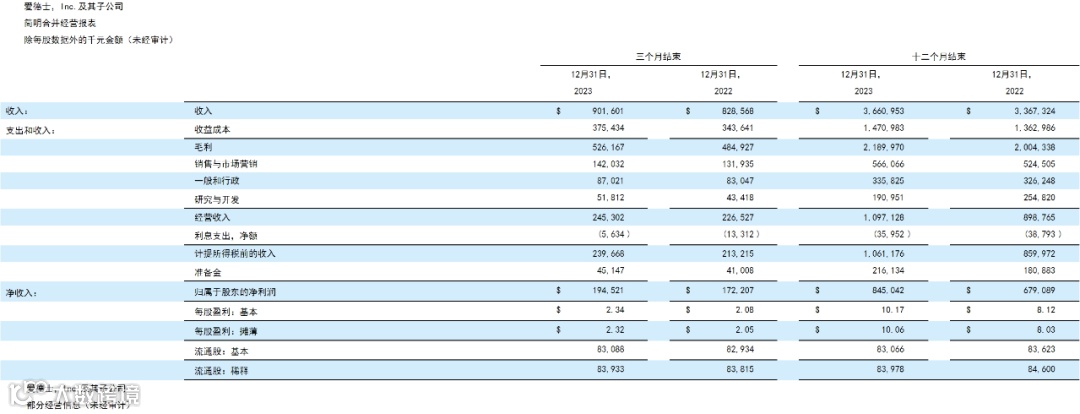Viewport: 1080px width, 414px height.
Task: Click the '三个月结束' column group header
Action: pos(658,57)
